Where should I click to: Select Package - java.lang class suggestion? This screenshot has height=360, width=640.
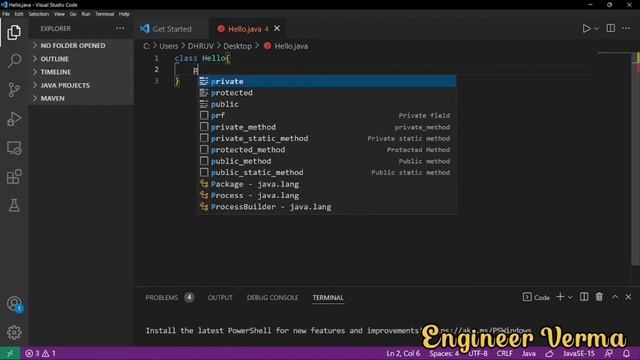[x=327, y=184]
